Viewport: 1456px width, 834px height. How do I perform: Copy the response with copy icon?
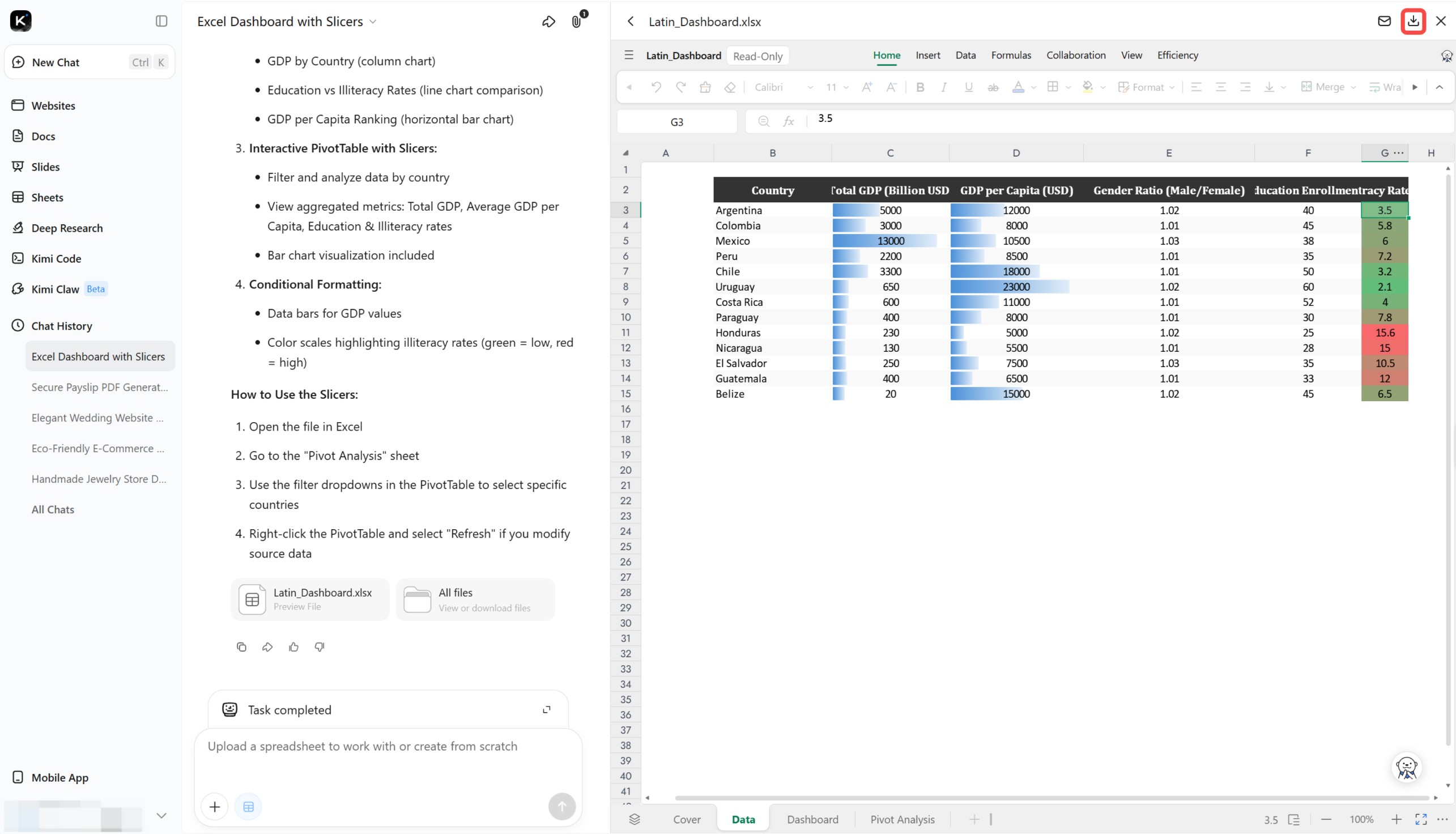coord(241,646)
